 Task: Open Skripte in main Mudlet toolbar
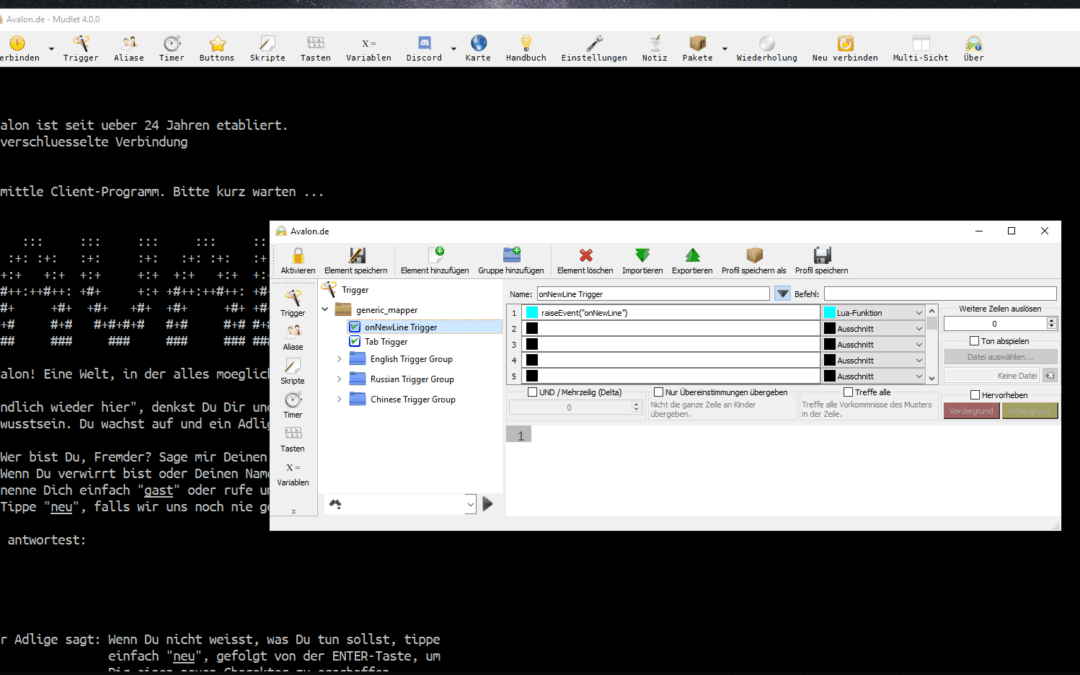point(267,49)
